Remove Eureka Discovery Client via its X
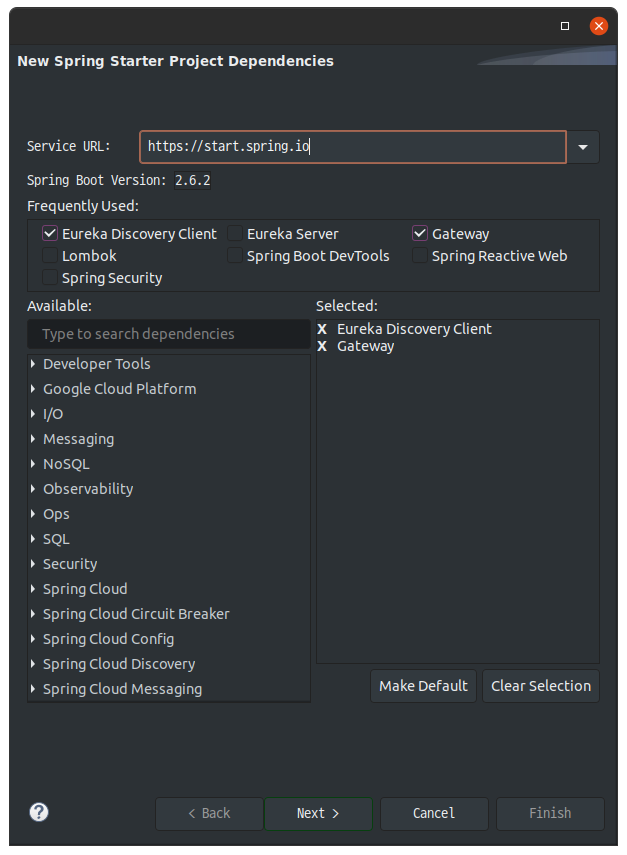Viewport: 627px width, 855px height. click(322, 329)
